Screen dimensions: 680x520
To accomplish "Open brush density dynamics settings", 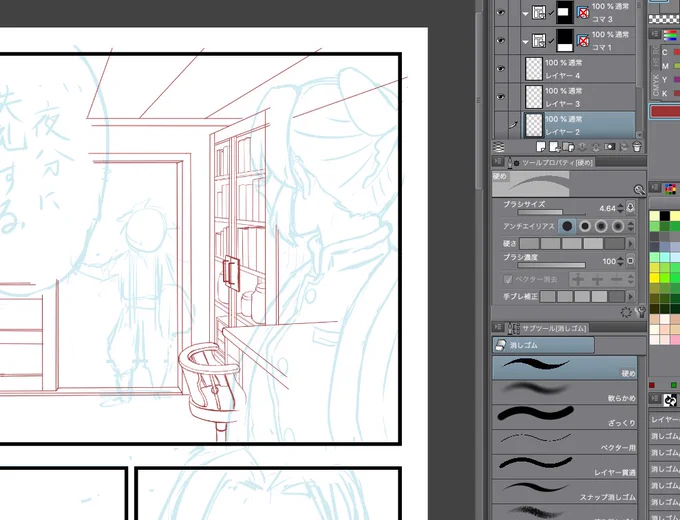I will click(631, 261).
